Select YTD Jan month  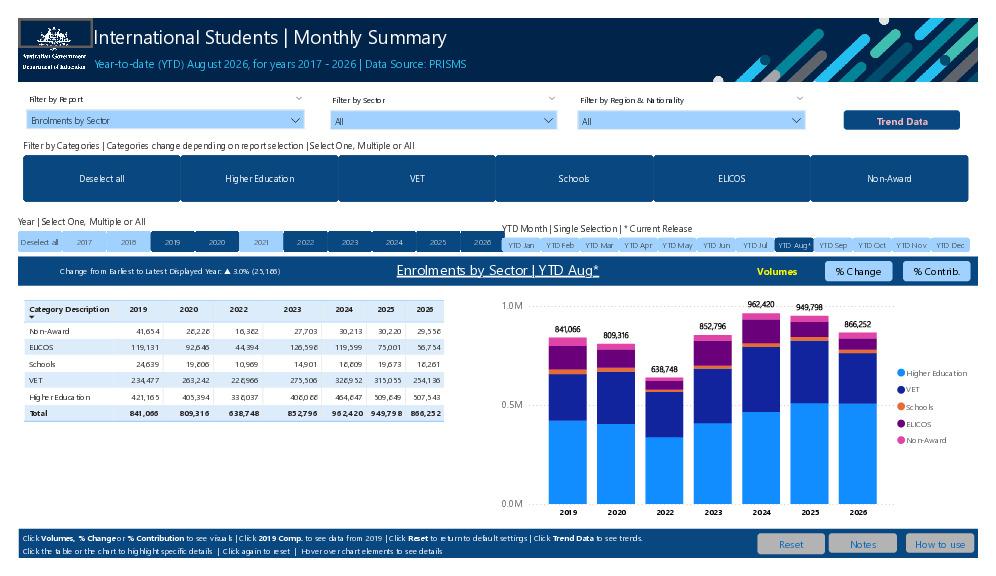click(x=521, y=245)
